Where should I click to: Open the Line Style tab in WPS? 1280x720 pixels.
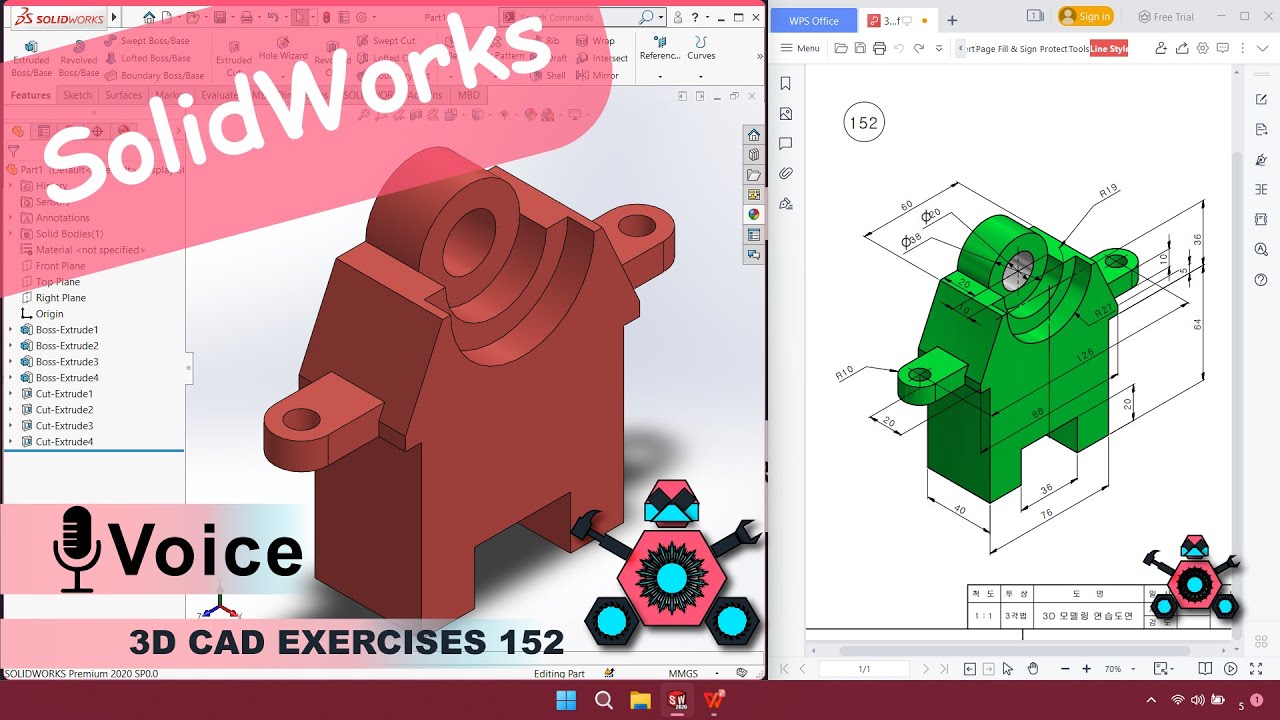click(x=1109, y=49)
